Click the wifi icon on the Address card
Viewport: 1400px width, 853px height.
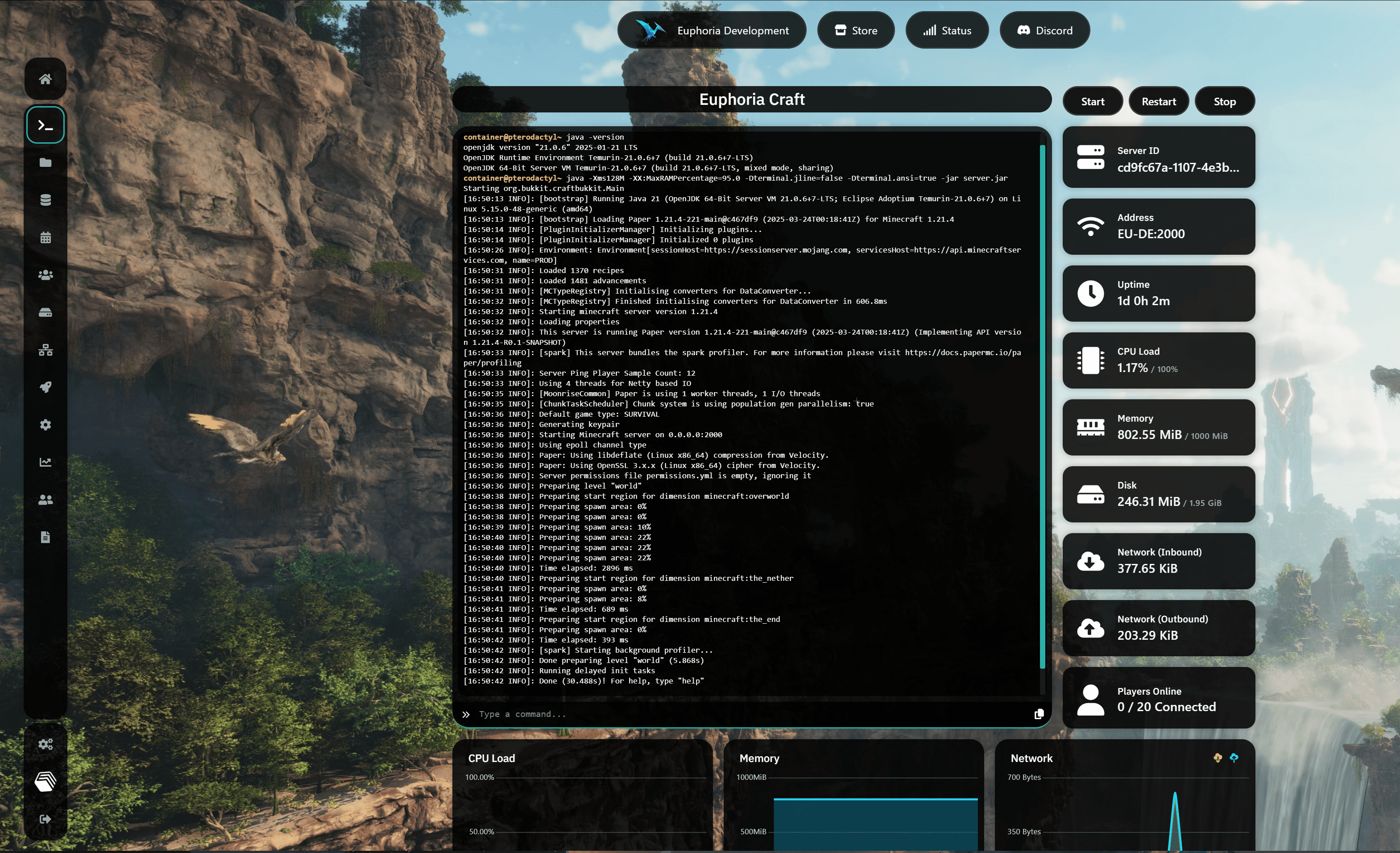pyautogui.click(x=1090, y=226)
